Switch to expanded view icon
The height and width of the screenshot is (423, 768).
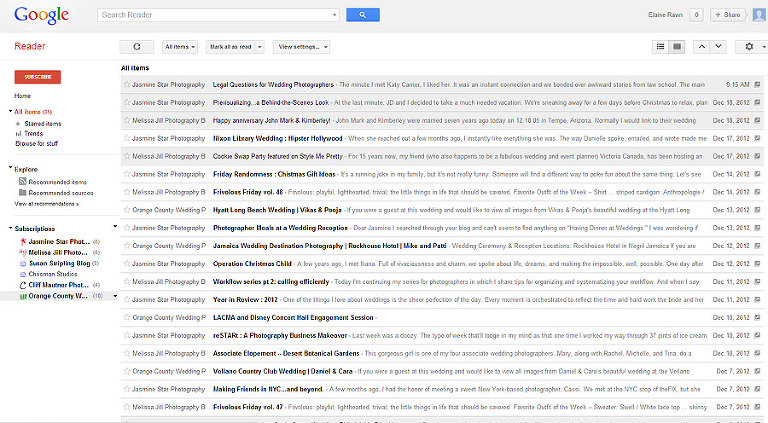coord(677,47)
